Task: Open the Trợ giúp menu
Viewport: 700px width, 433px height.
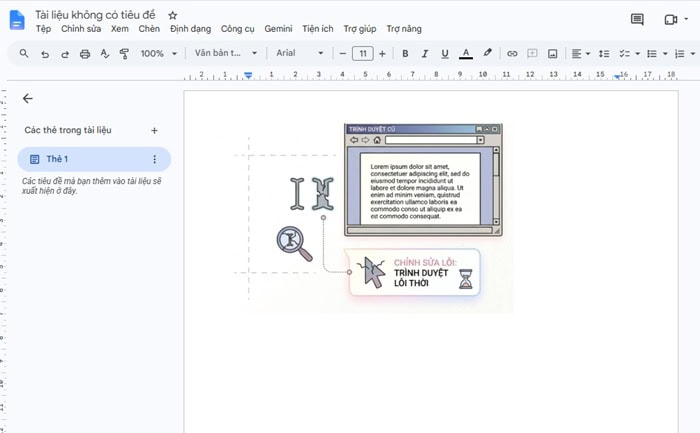Action: click(x=360, y=29)
